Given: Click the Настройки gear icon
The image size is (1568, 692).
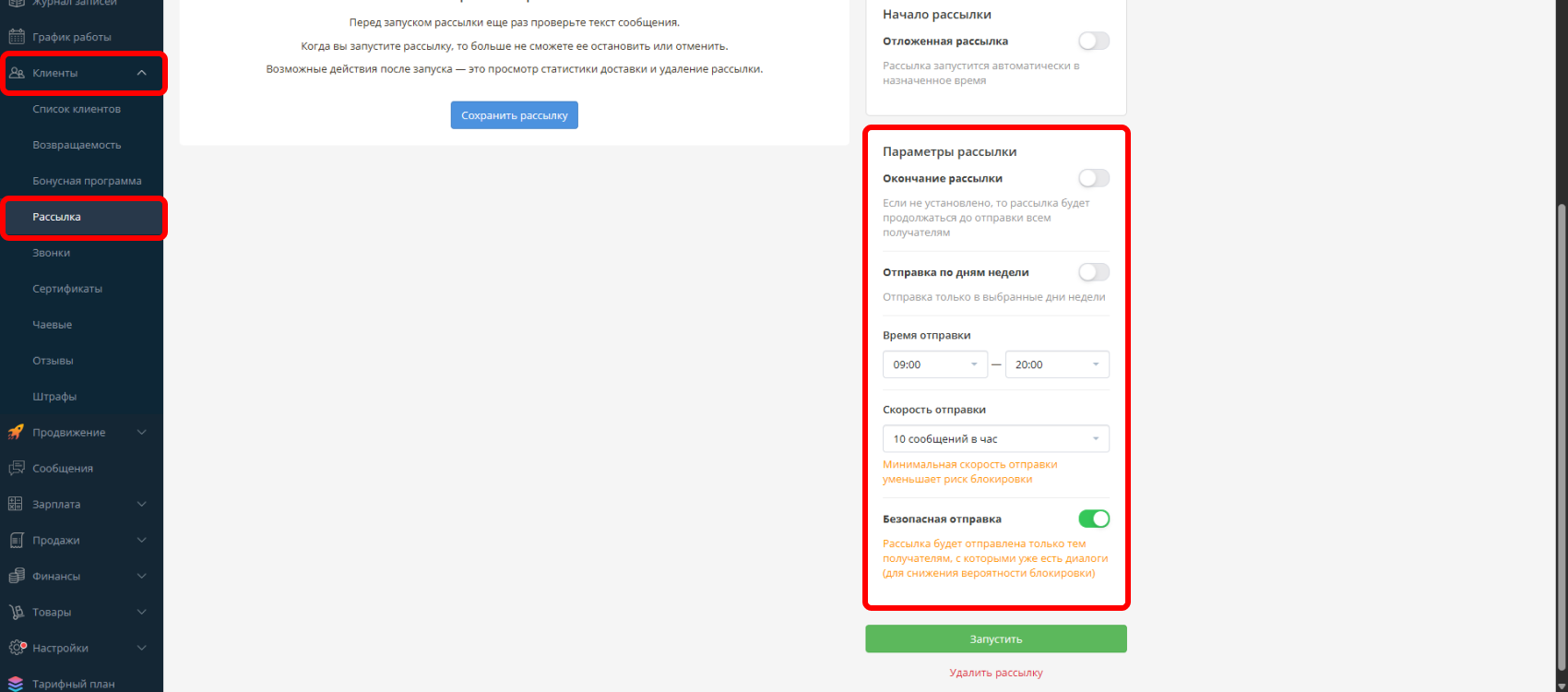Looking at the screenshot, I should (x=16, y=648).
